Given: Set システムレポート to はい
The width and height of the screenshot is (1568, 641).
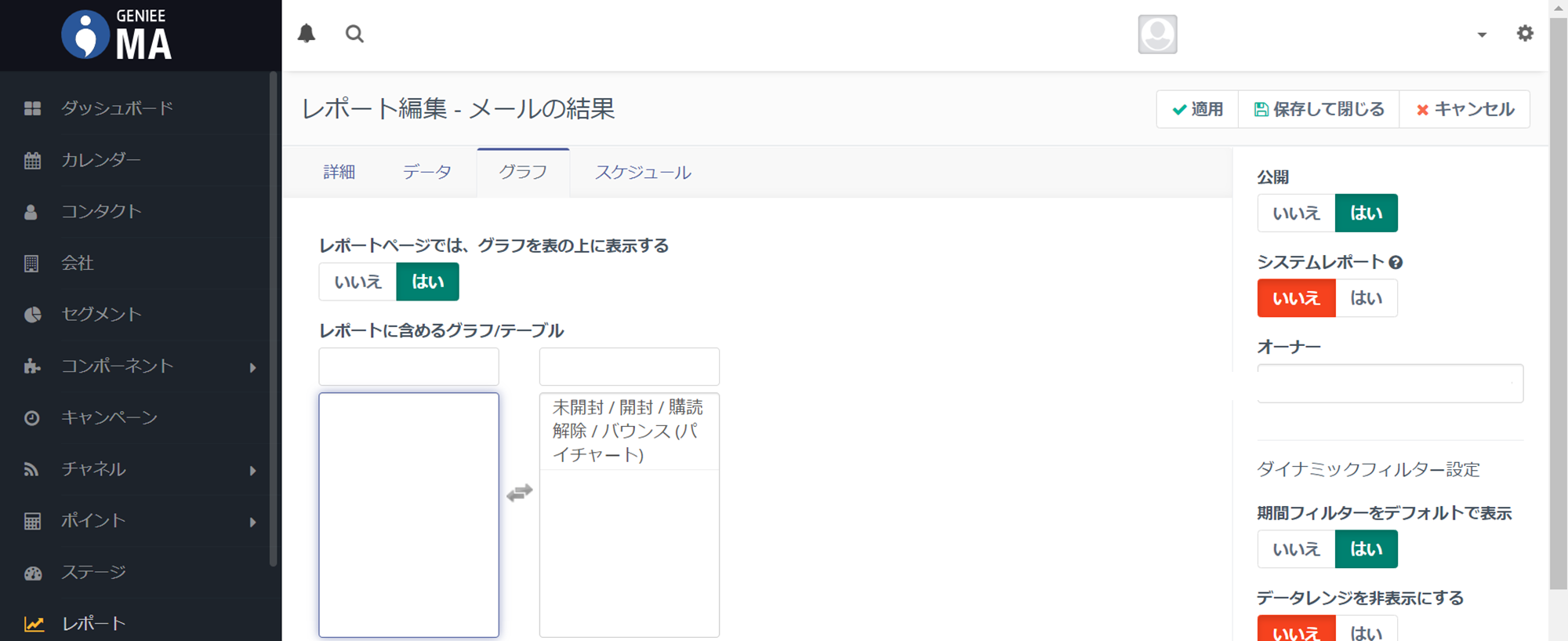Looking at the screenshot, I should pos(1366,298).
